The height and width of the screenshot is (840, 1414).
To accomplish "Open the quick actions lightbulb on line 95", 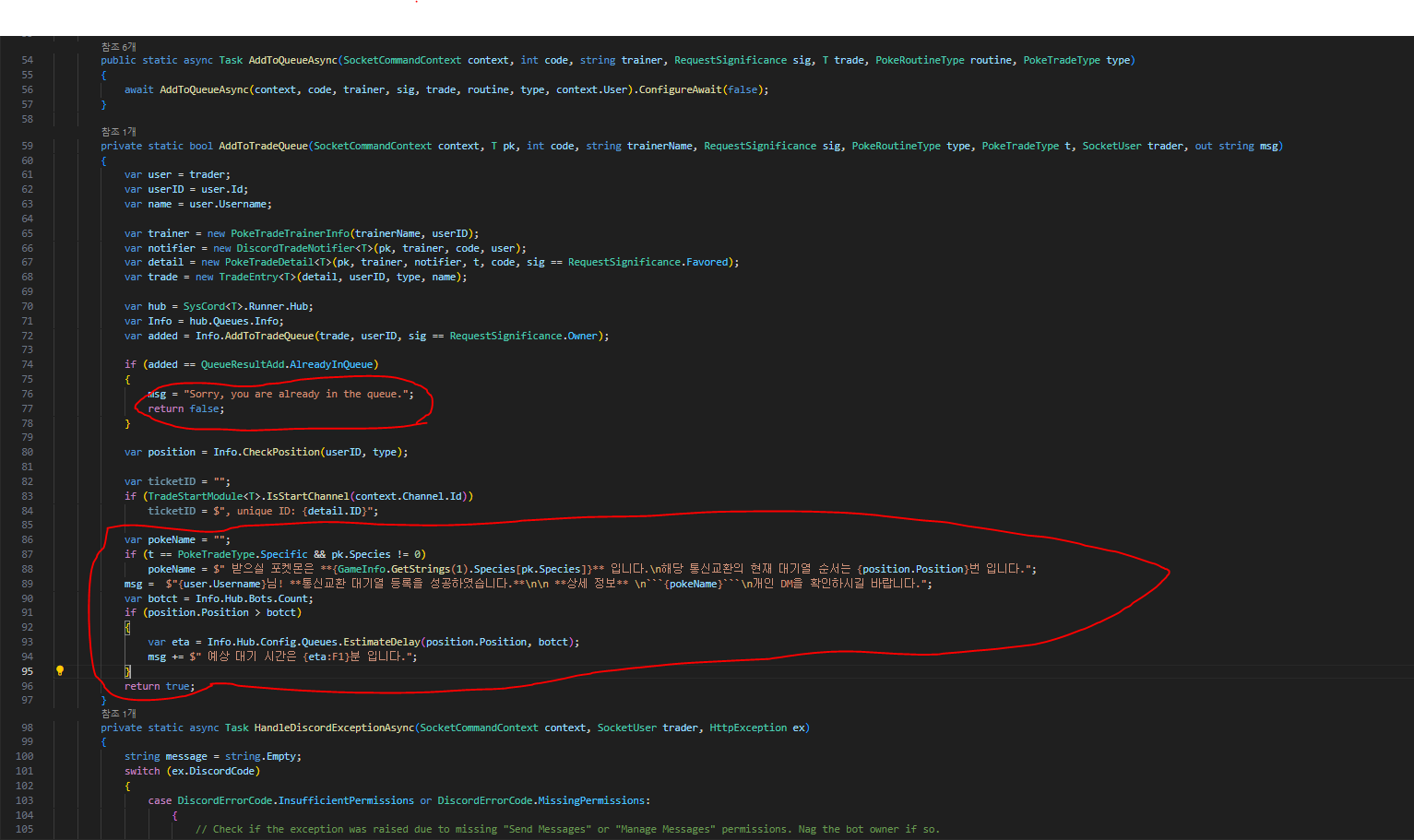I will coord(59,670).
